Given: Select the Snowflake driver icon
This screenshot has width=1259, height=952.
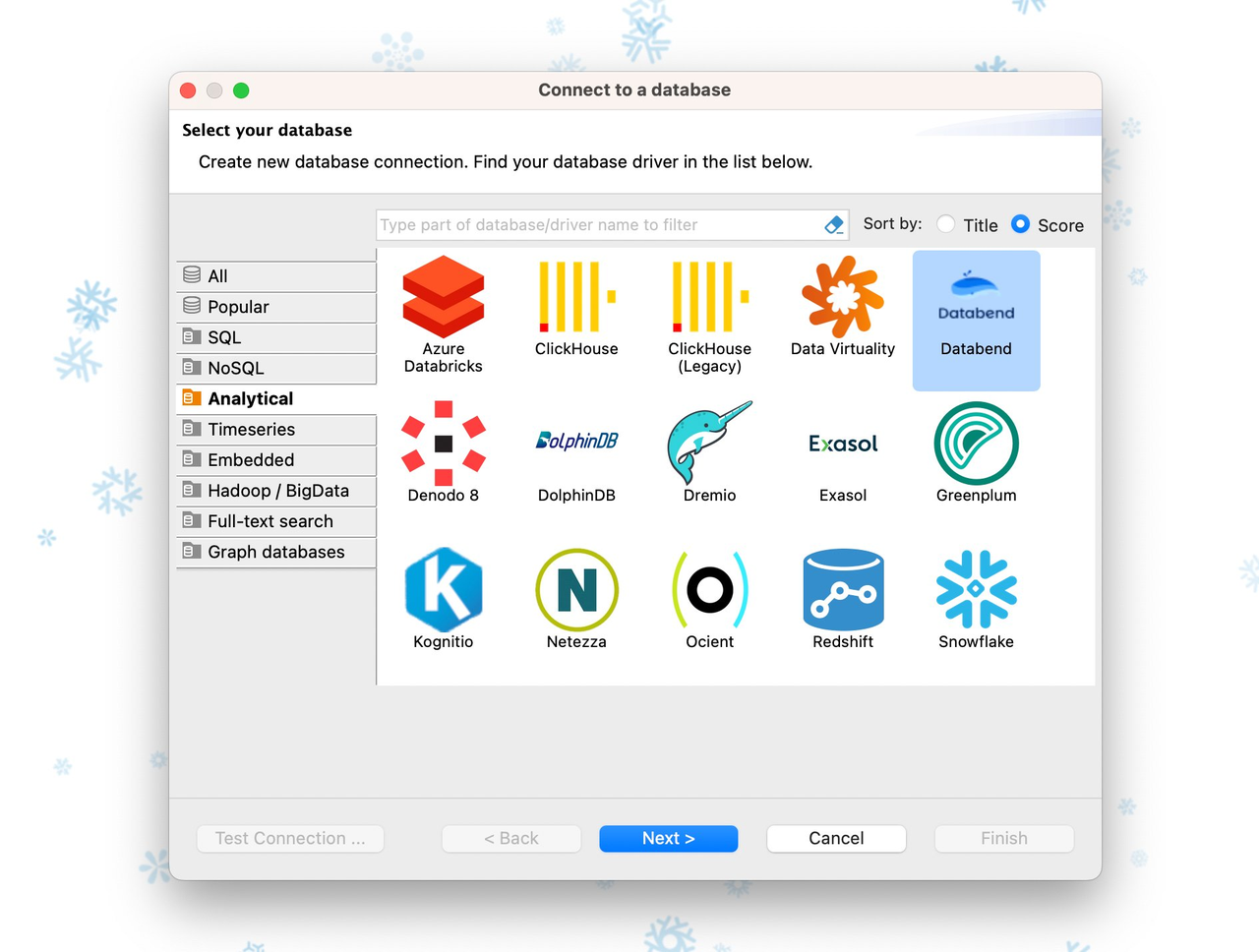Looking at the screenshot, I should click(x=976, y=589).
